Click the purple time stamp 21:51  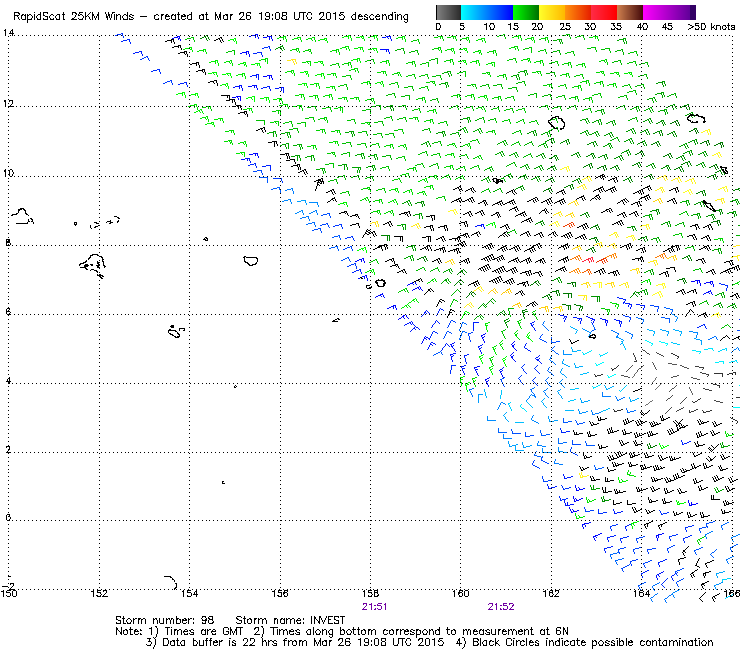coord(375,607)
